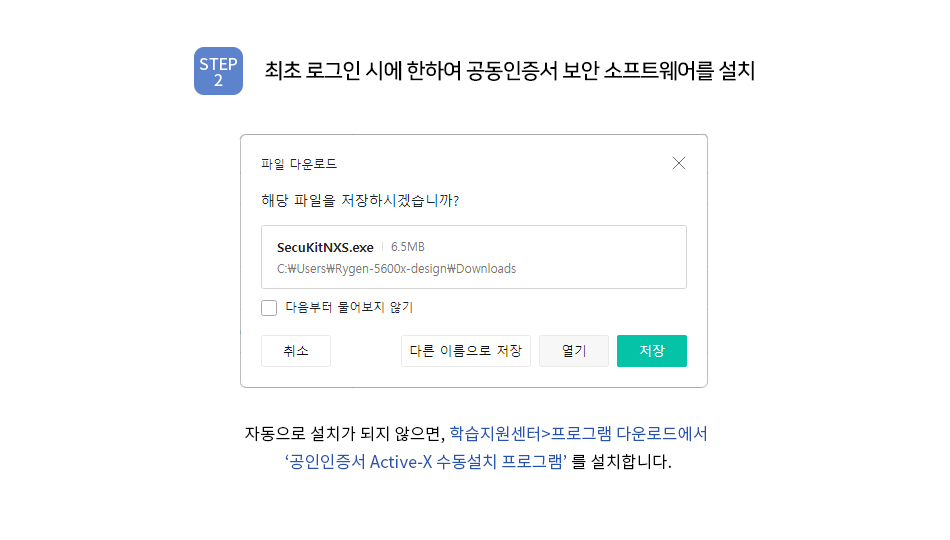
Task: Check the 다음부터 물어보지 않기 checkbox
Action: click(269, 308)
